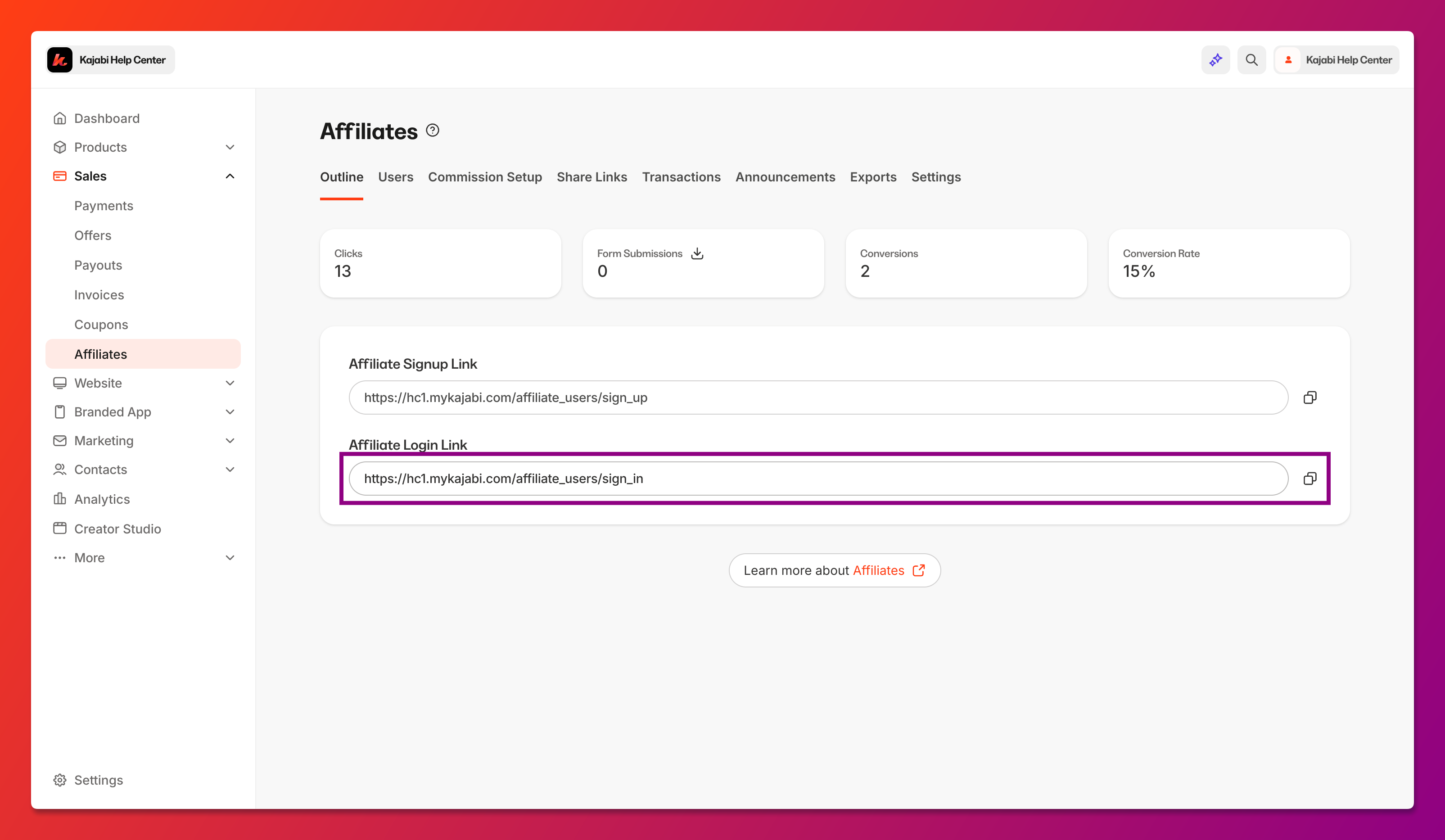The width and height of the screenshot is (1445, 840).
Task: Expand the Branded App chevron
Action: pyautogui.click(x=230, y=412)
